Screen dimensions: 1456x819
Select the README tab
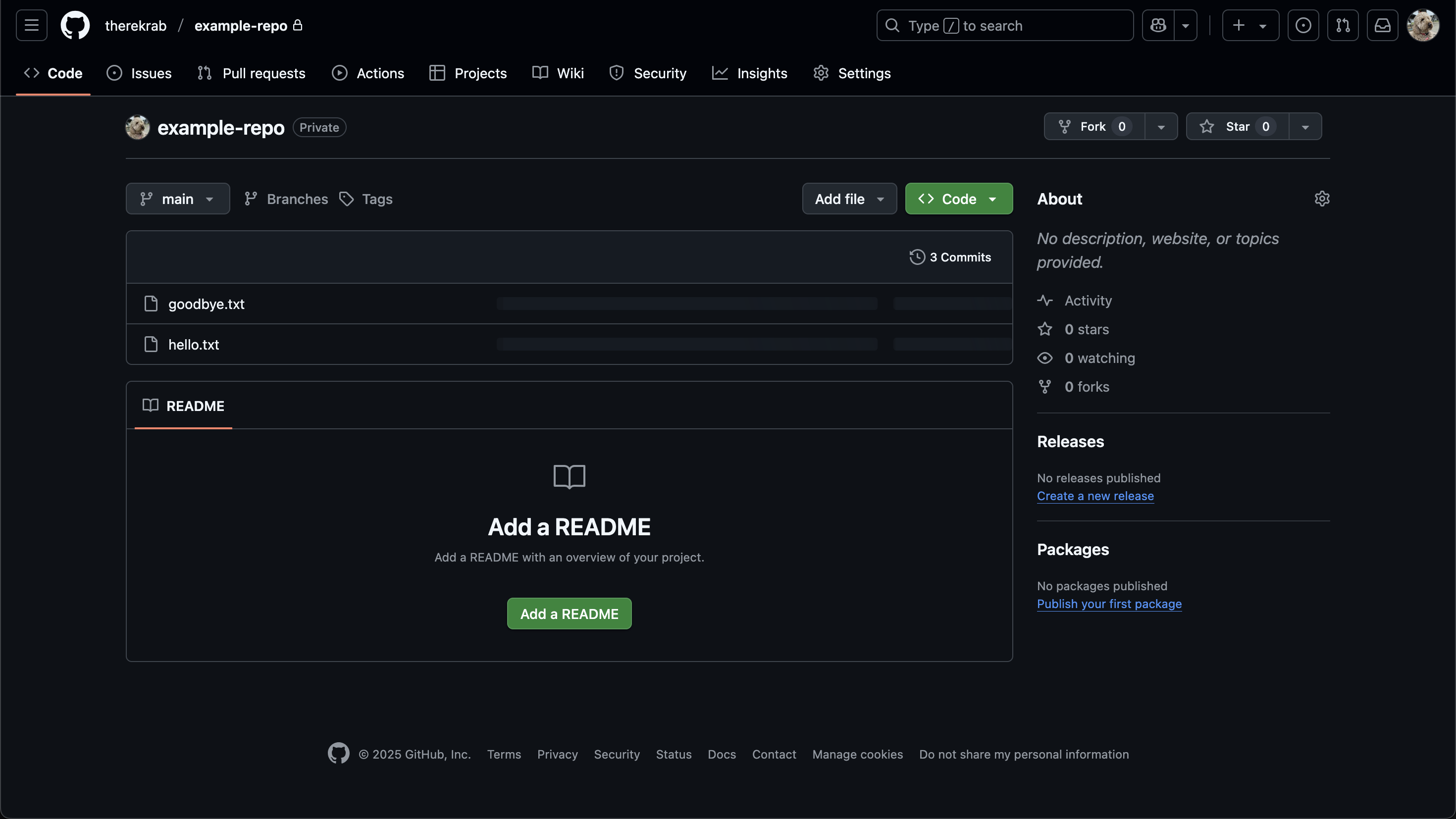(183, 406)
